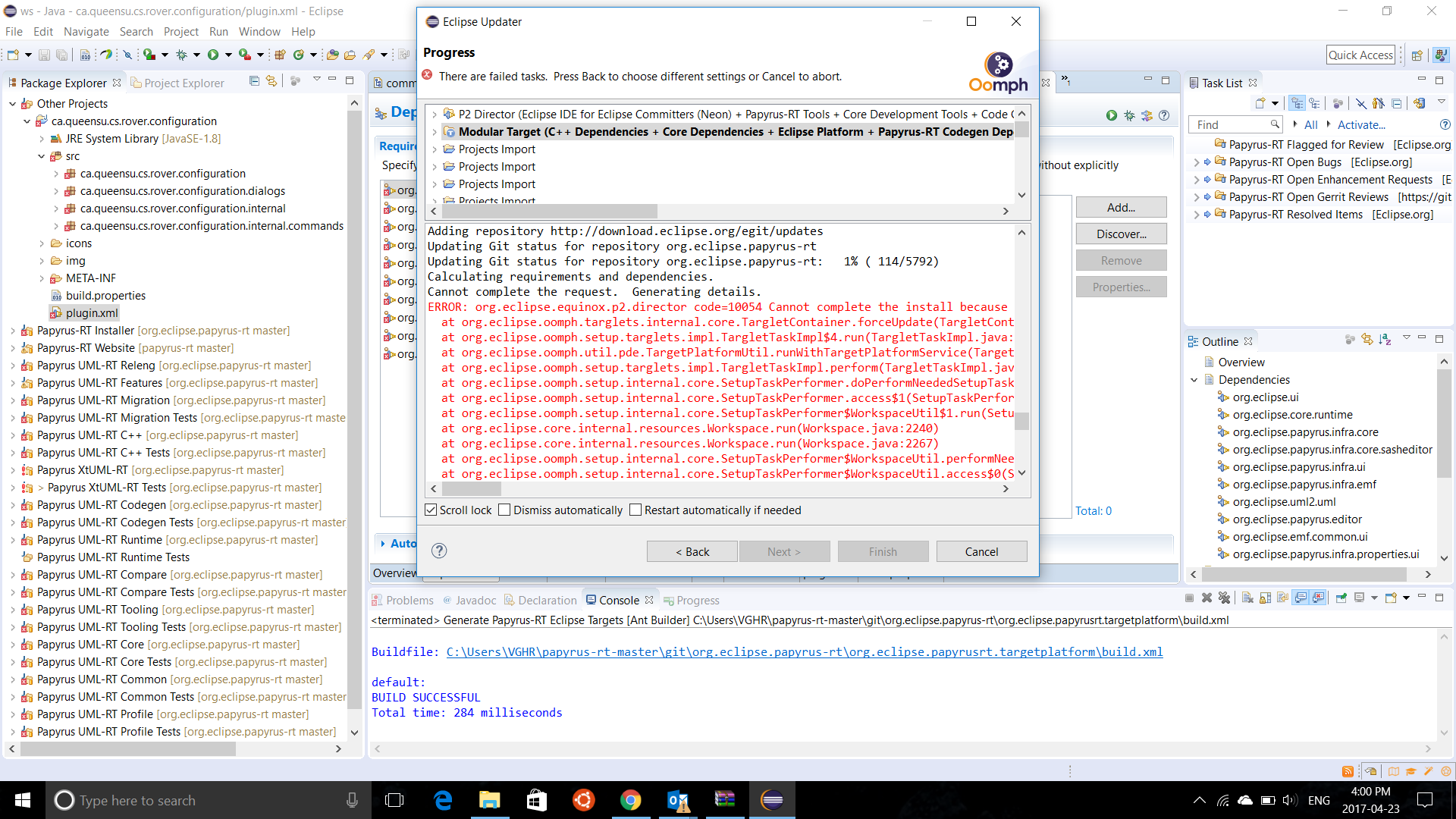Screen dimensions: 1456x819
Task: Check Restart automatically if needed
Action: pos(635,510)
